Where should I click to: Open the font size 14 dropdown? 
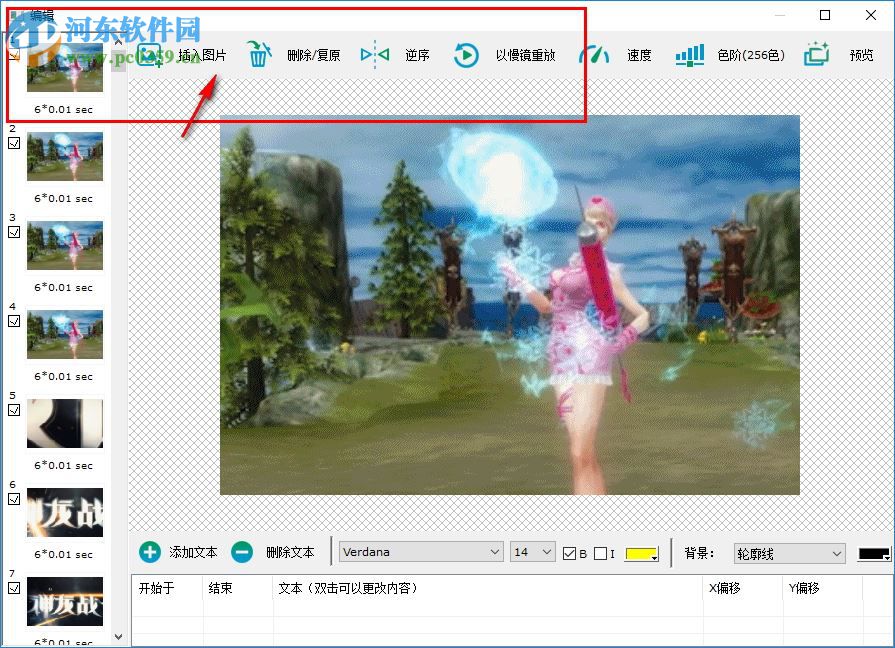531,551
